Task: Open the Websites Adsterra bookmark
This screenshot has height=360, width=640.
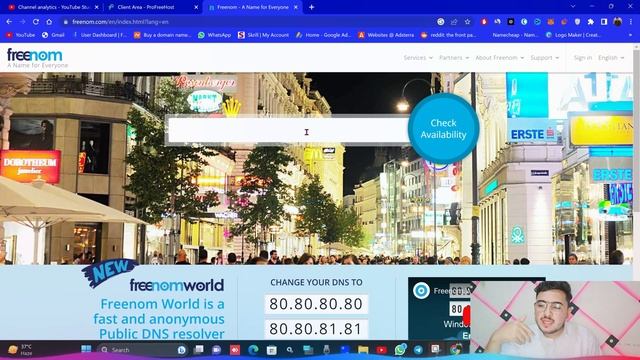Action: tap(386, 35)
